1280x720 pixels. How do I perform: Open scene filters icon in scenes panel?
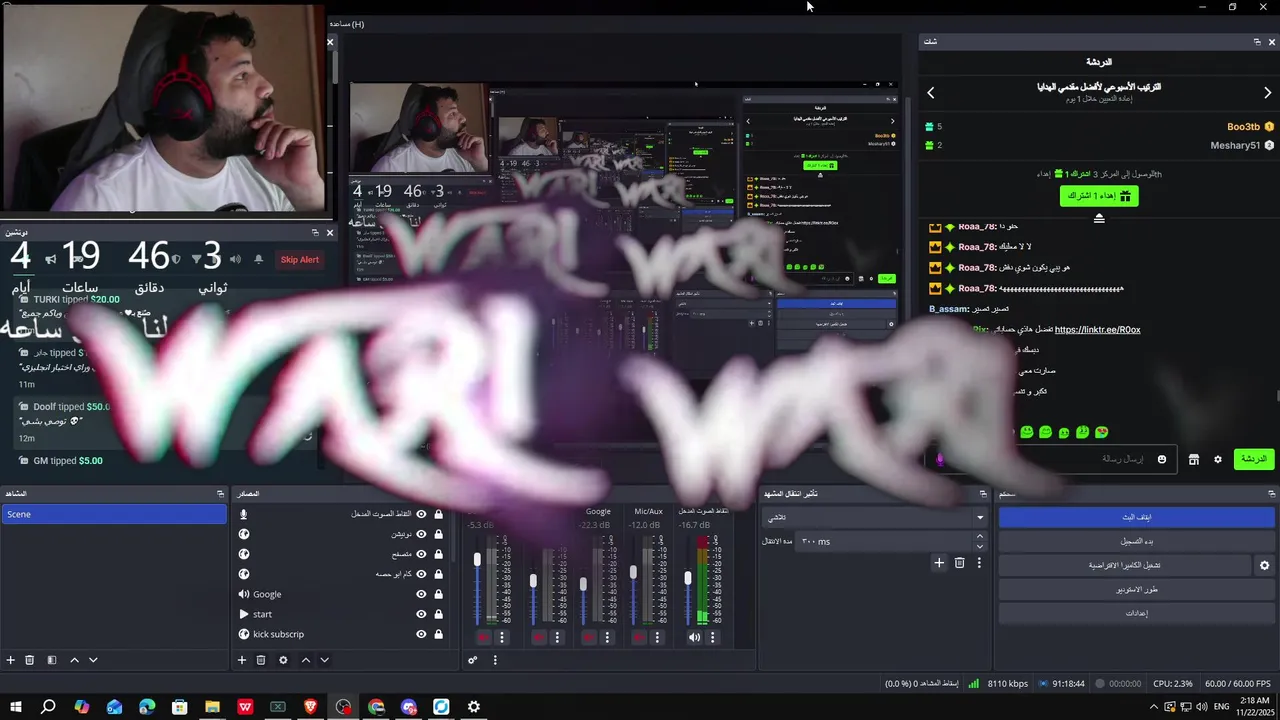tap(52, 660)
